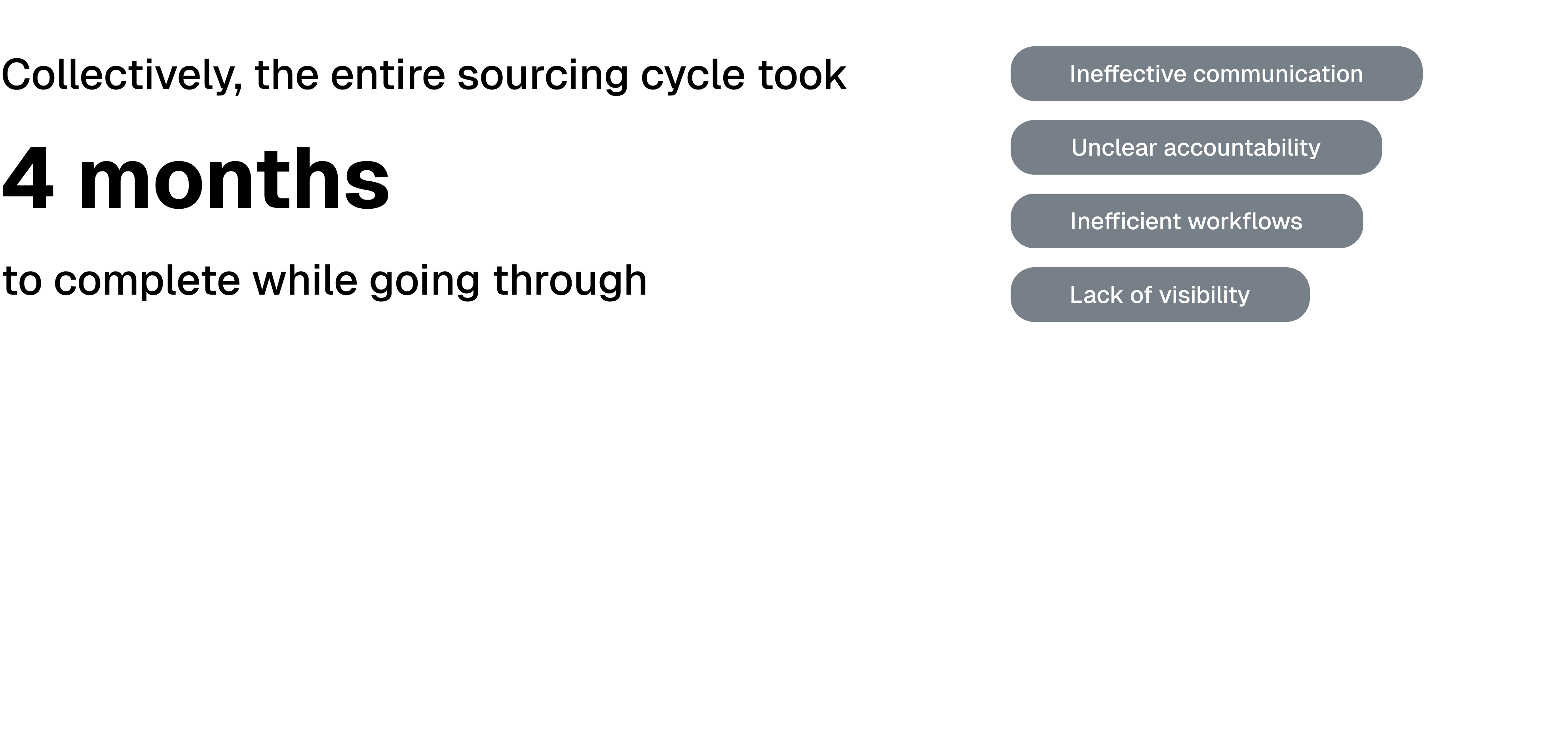This screenshot has width=1568, height=733.
Task: Click the word "took" ending the top line
Action: 802,74
